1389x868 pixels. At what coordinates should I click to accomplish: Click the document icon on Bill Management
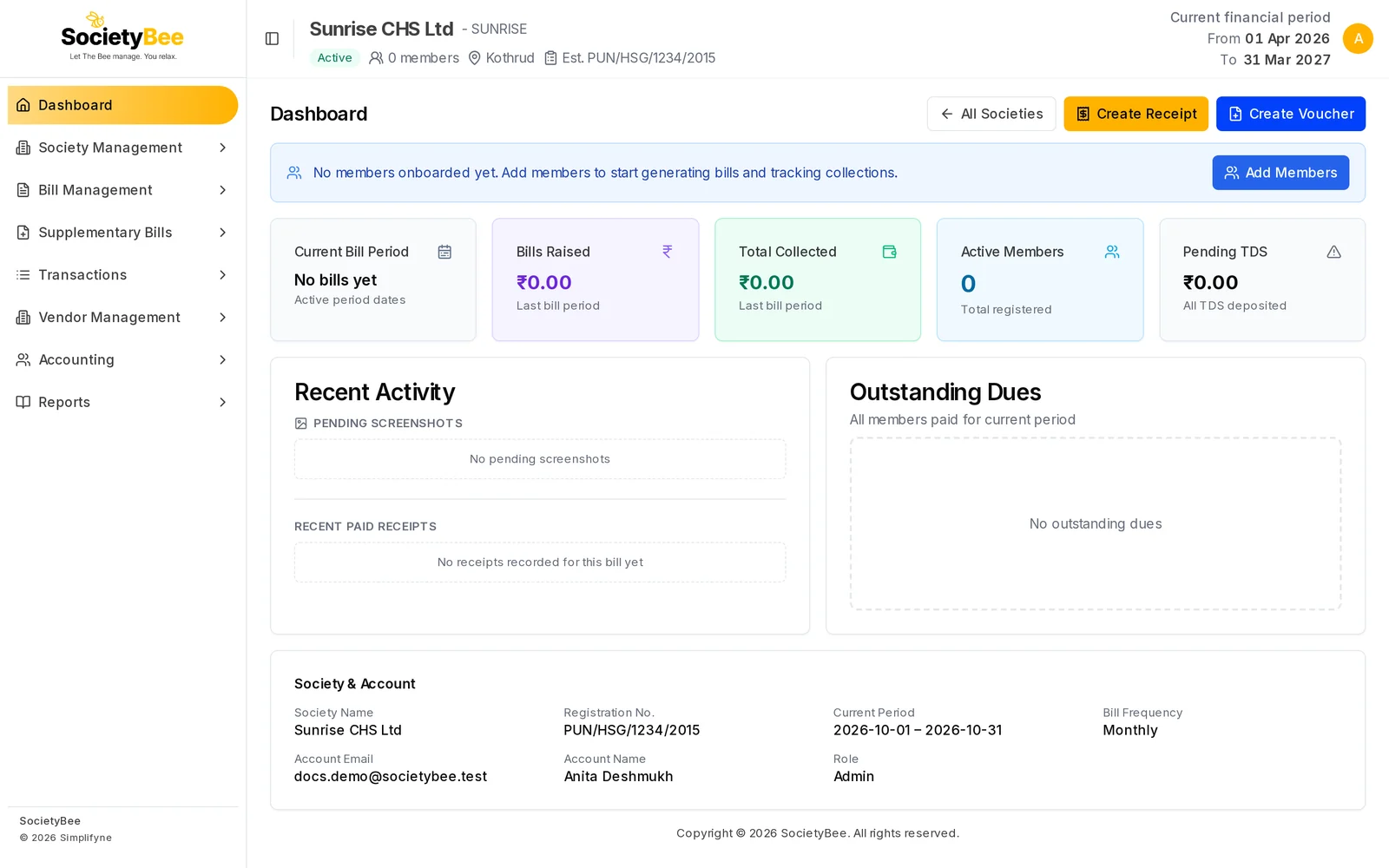pos(23,190)
